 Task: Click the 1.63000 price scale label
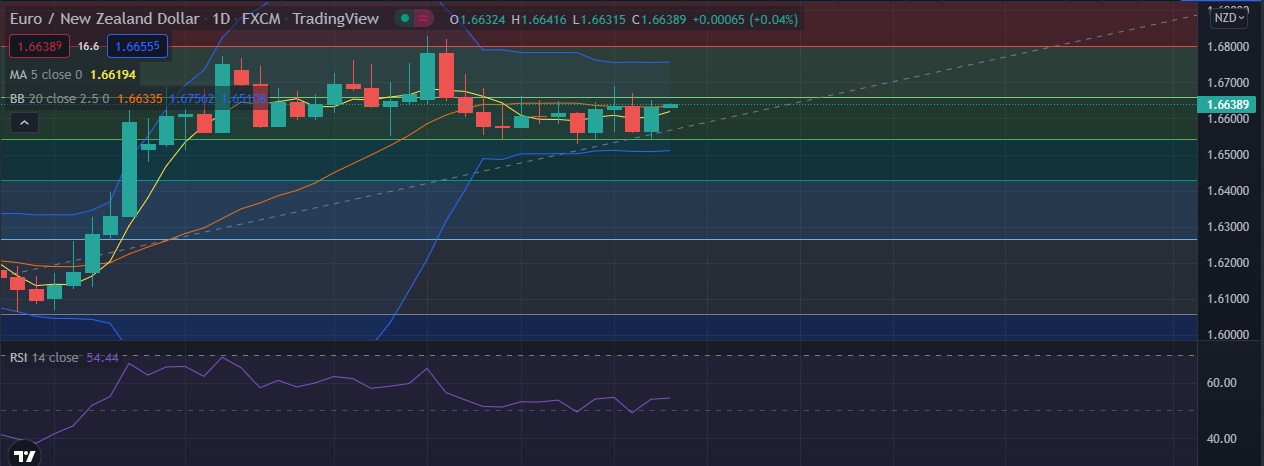point(1228,226)
